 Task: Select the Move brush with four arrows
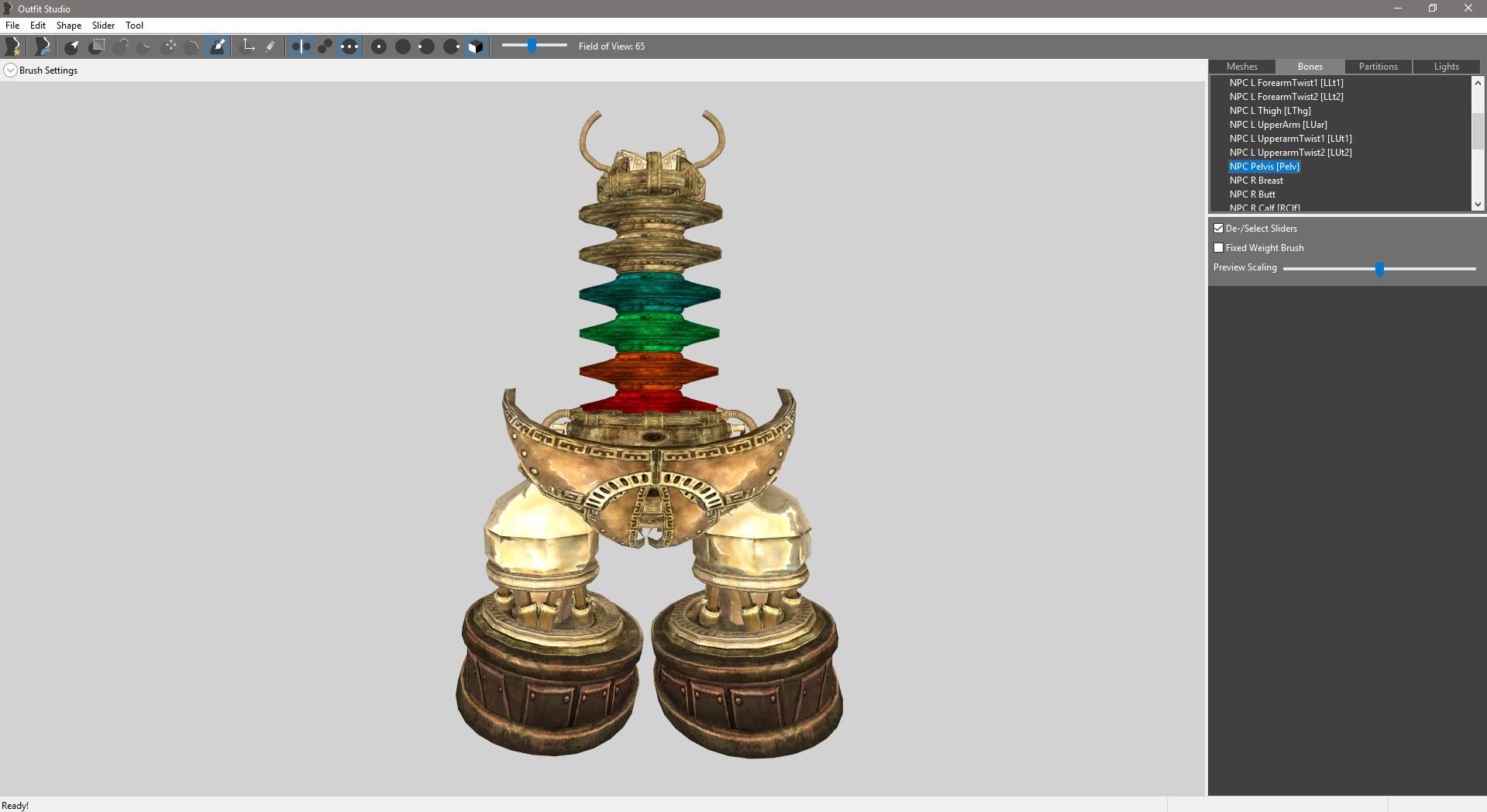click(x=170, y=46)
